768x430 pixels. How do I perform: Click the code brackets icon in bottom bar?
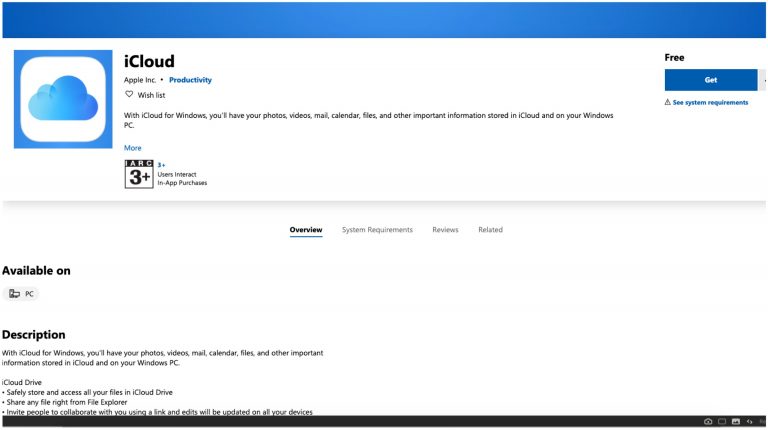click(750, 422)
